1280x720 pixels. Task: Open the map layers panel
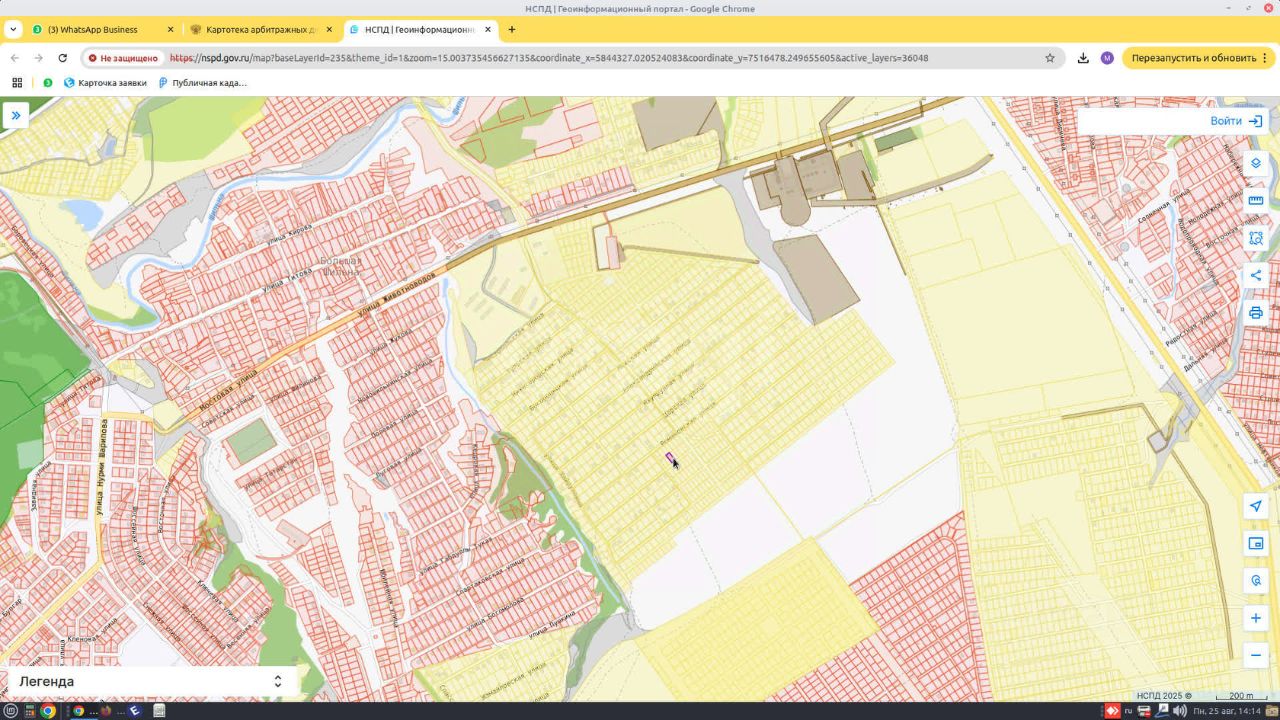click(x=1256, y=163)
